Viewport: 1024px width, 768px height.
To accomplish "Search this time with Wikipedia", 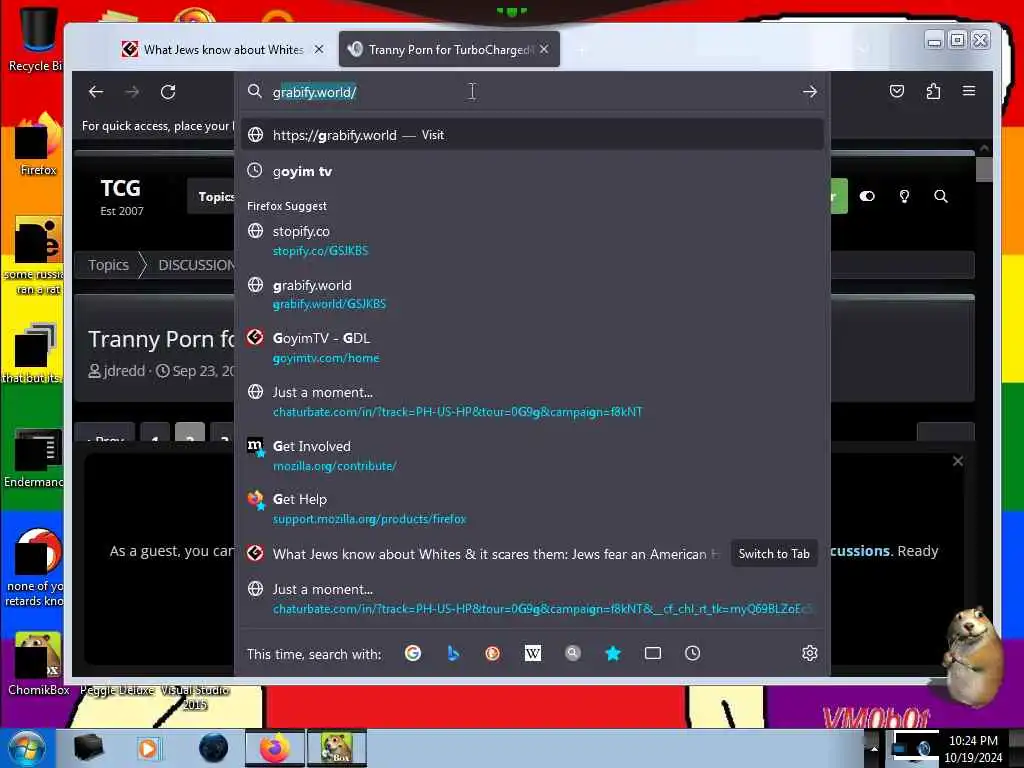I will click(533, 653).
